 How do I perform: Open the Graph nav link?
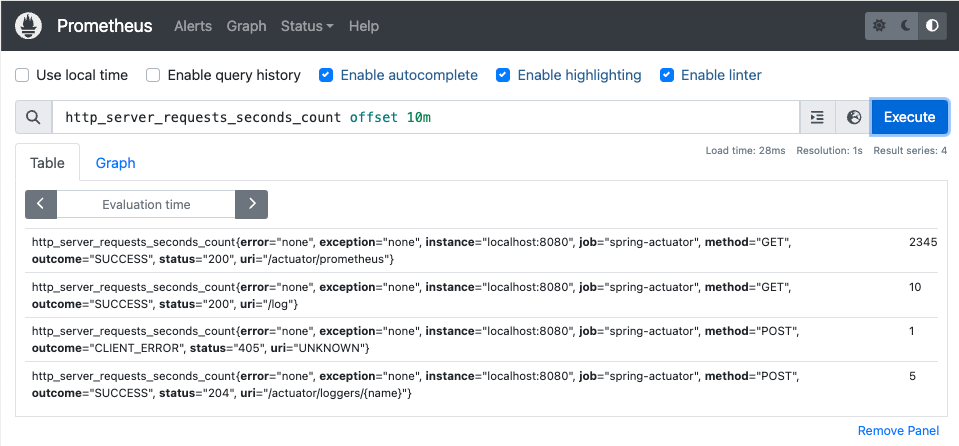click(246, 26)
